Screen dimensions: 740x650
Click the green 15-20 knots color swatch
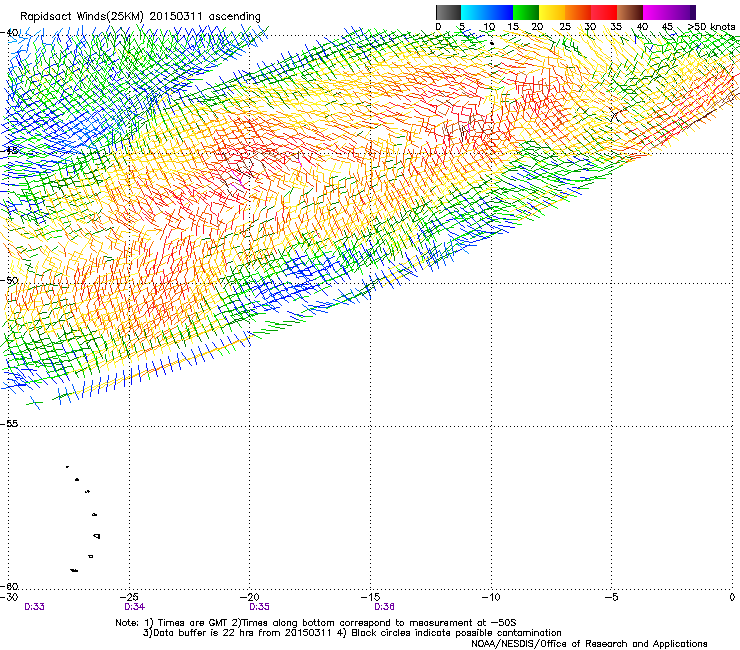526,12
